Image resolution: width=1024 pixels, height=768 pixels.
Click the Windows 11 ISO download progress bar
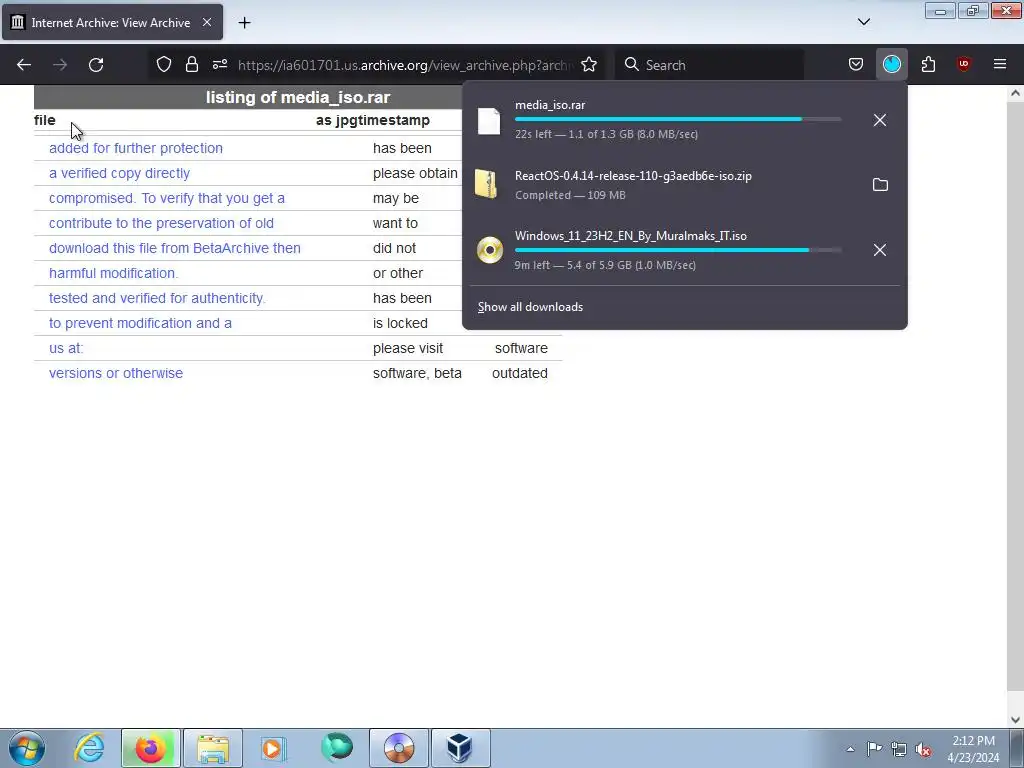tap(678, 250)
